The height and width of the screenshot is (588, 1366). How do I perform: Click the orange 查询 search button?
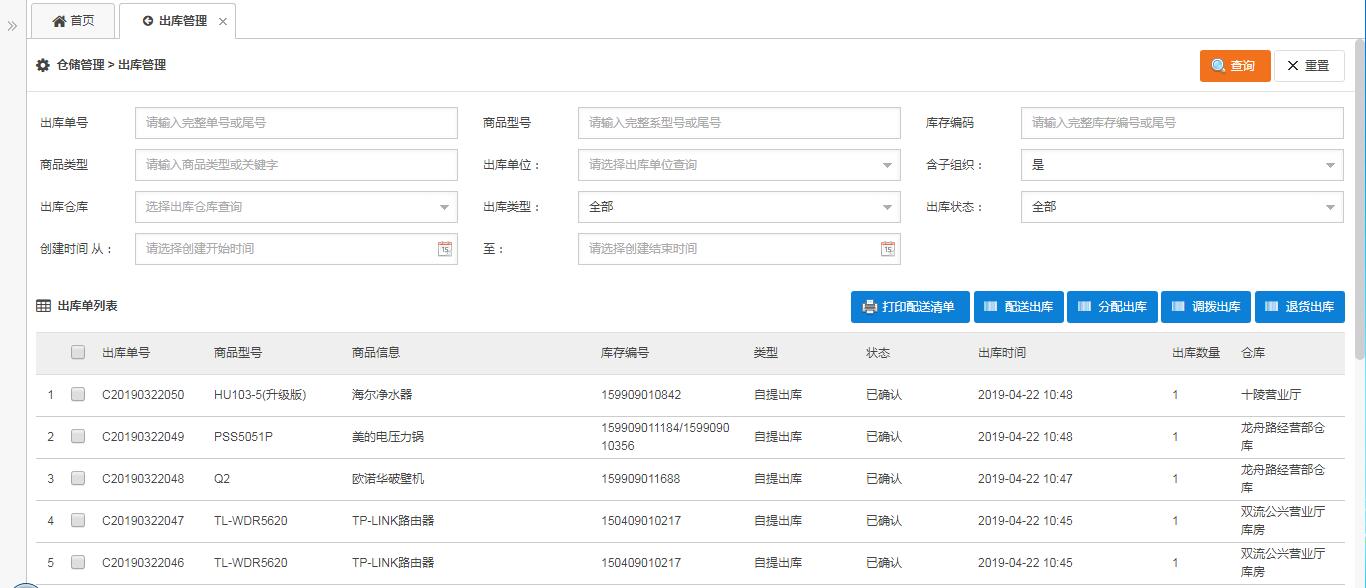[1234, 66]
